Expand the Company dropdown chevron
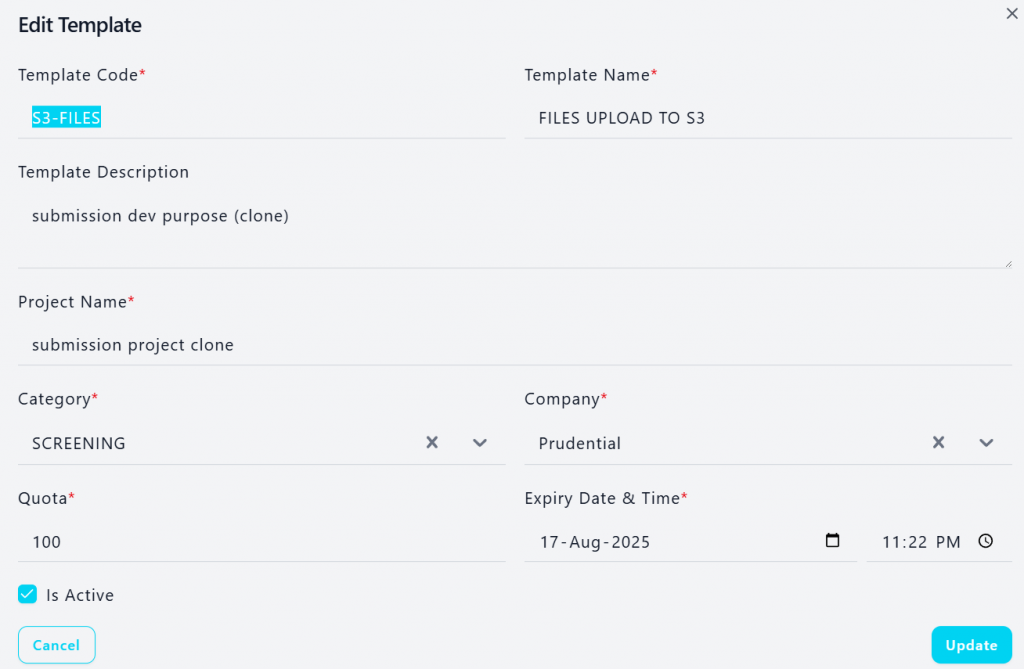Viewport: 1024px width, 669px height. click(986, 443)
